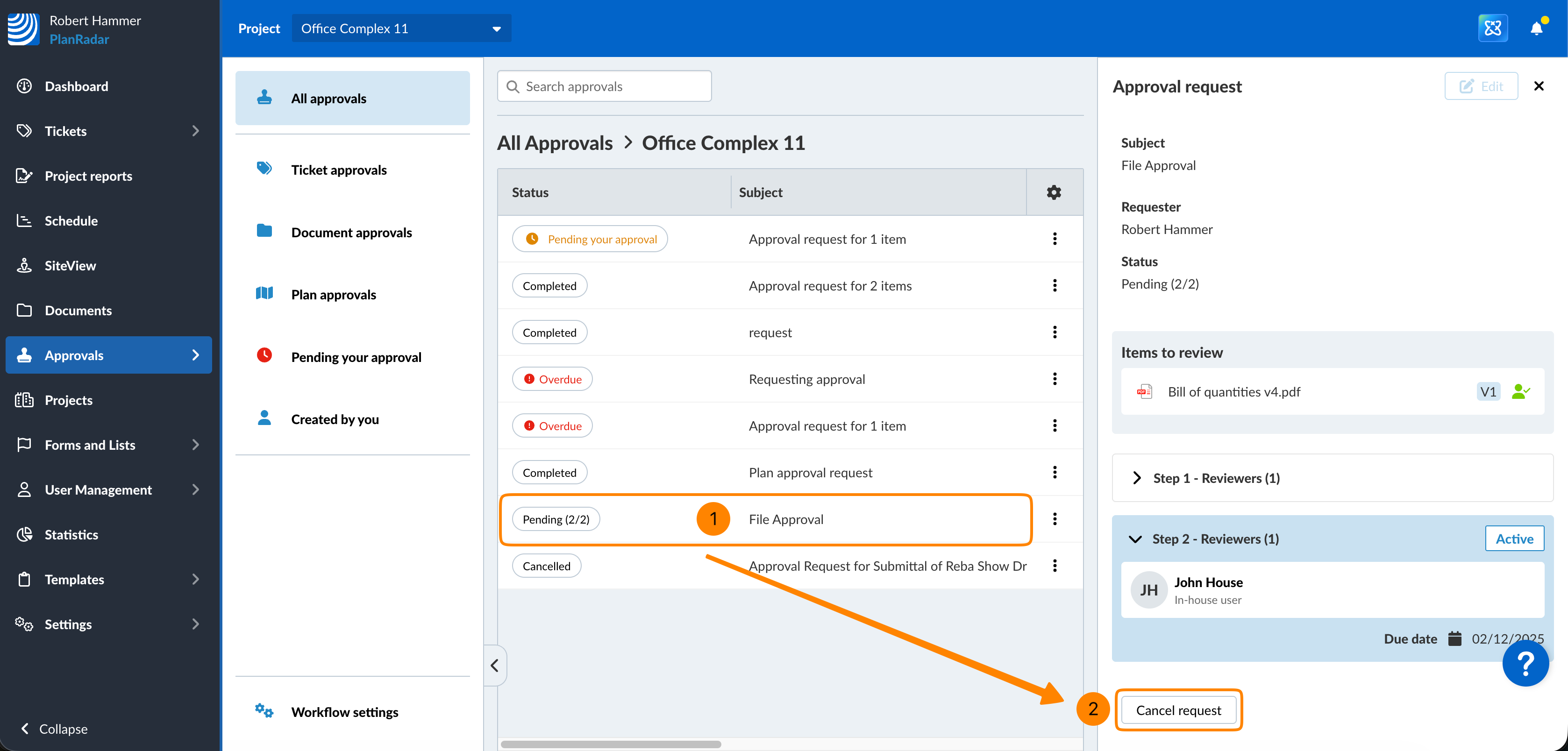Click the due date calendar icon
The height and width of the screenshot is (751, 1568).
[x=1454, y=638]
